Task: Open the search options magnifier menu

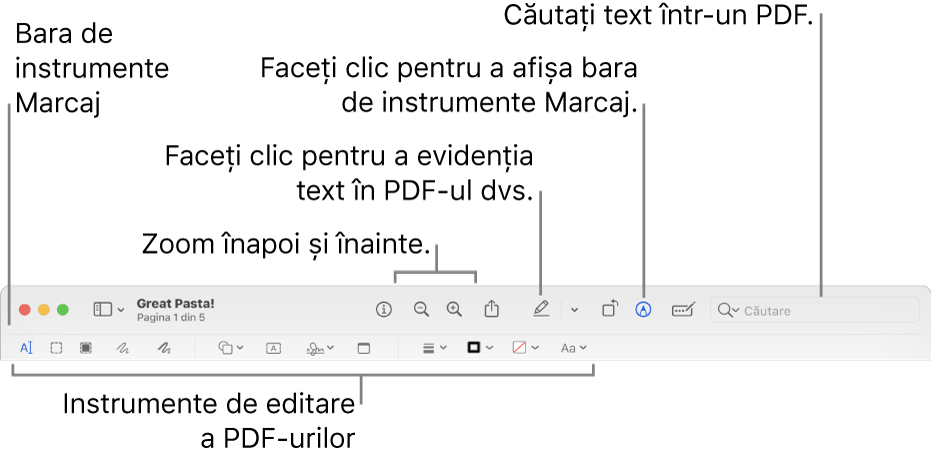Action: point(728,310)
